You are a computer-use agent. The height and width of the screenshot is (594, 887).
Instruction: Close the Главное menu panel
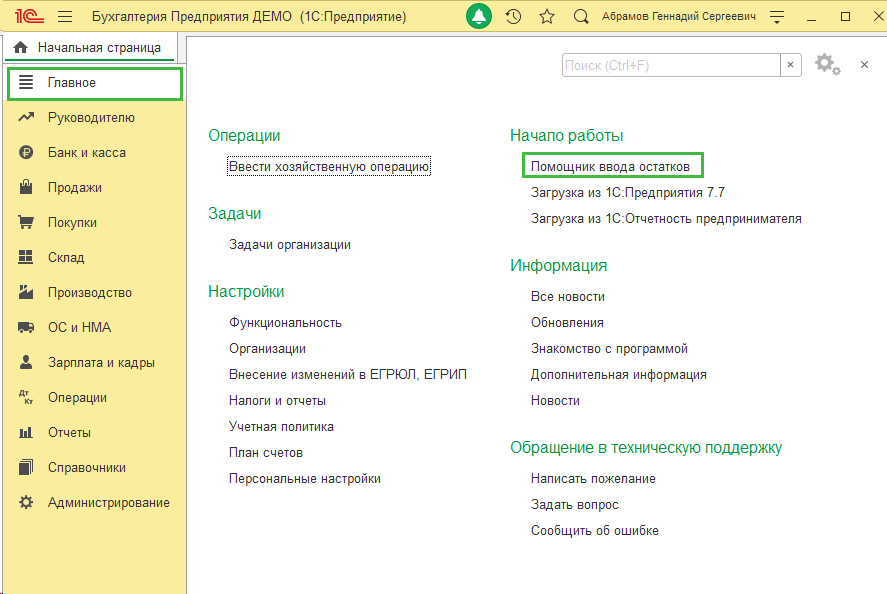[864, 64]
